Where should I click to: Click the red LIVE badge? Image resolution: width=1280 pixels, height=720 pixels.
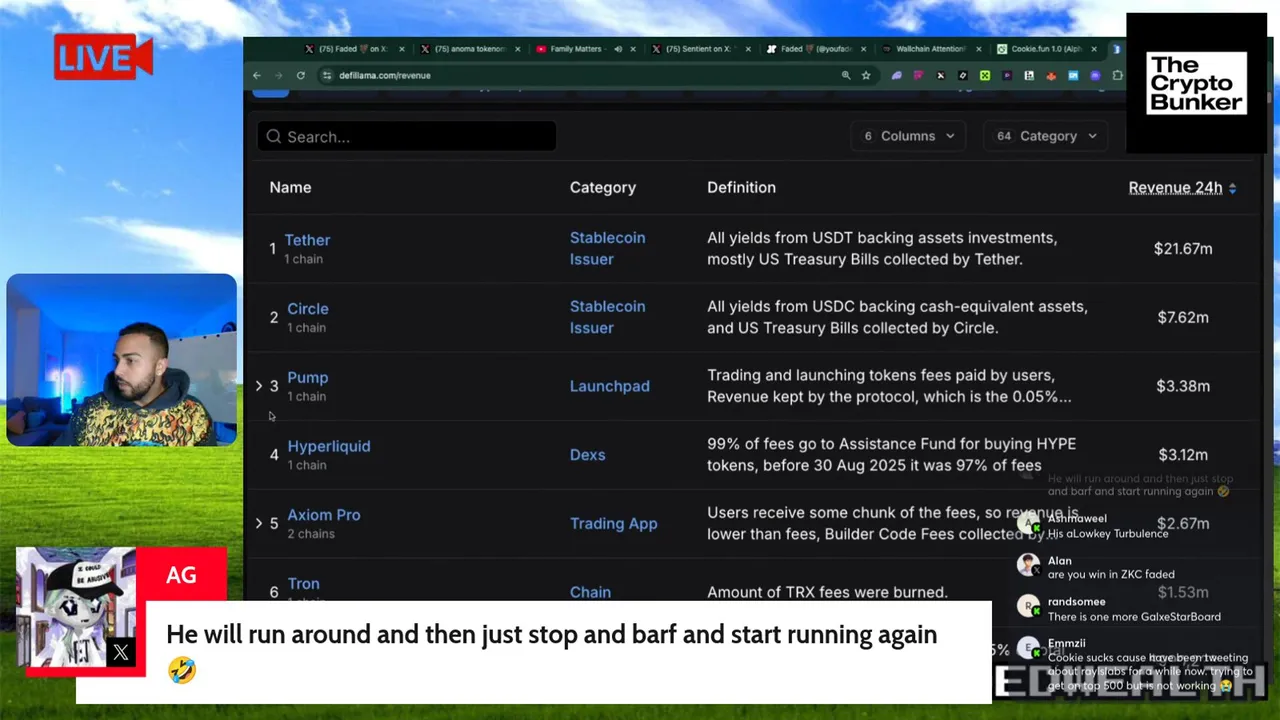point(103,58)
